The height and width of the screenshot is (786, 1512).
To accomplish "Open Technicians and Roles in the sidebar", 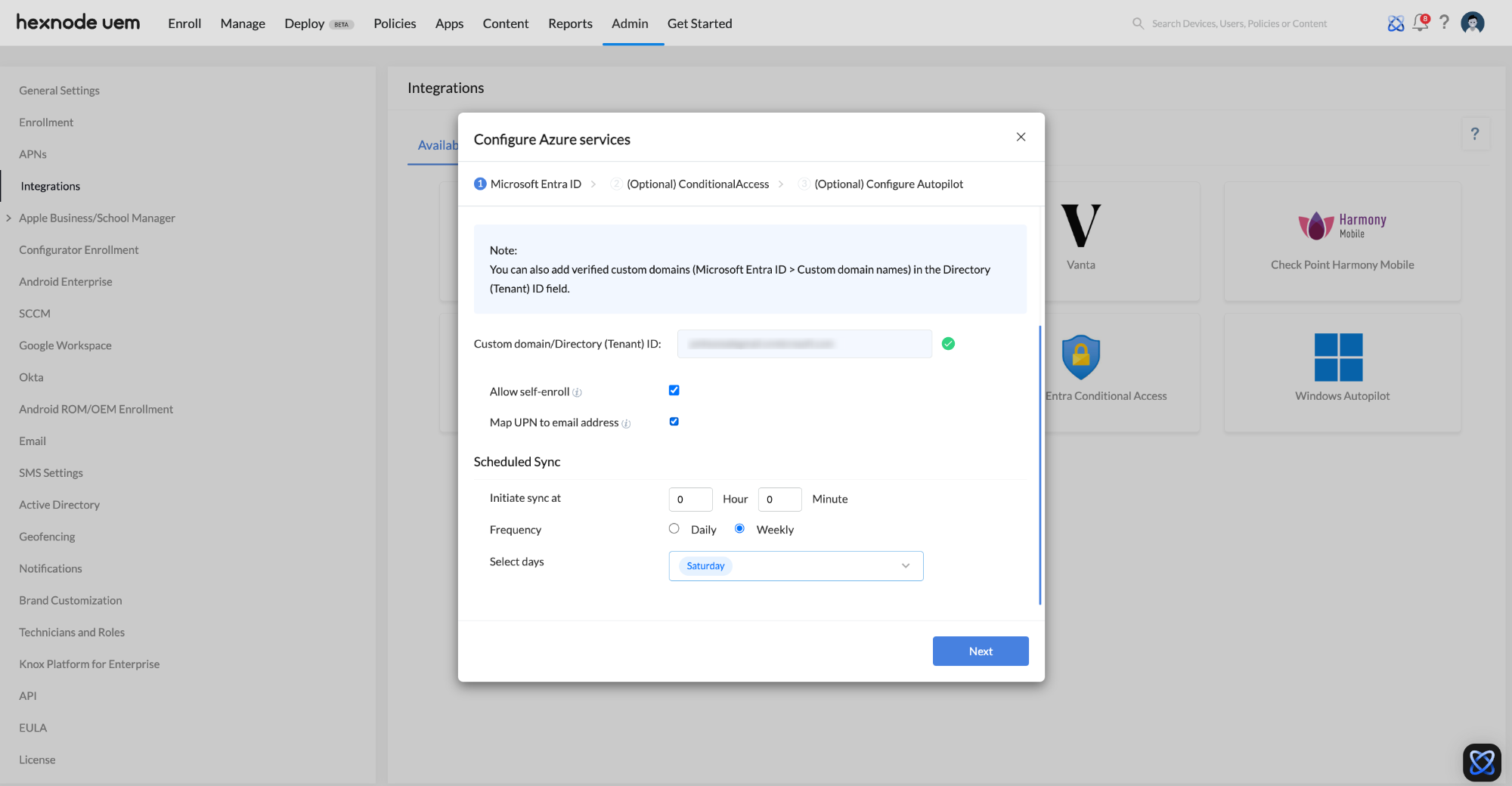I will (72, 633).
